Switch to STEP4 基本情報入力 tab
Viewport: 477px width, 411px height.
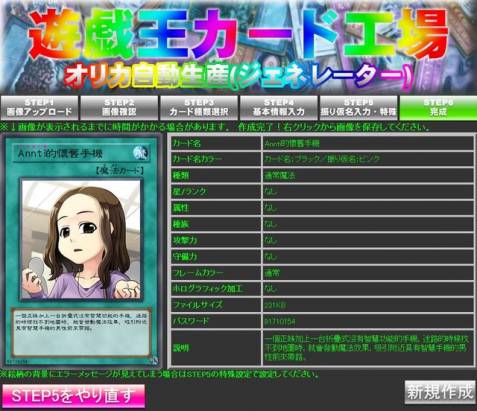278,108
